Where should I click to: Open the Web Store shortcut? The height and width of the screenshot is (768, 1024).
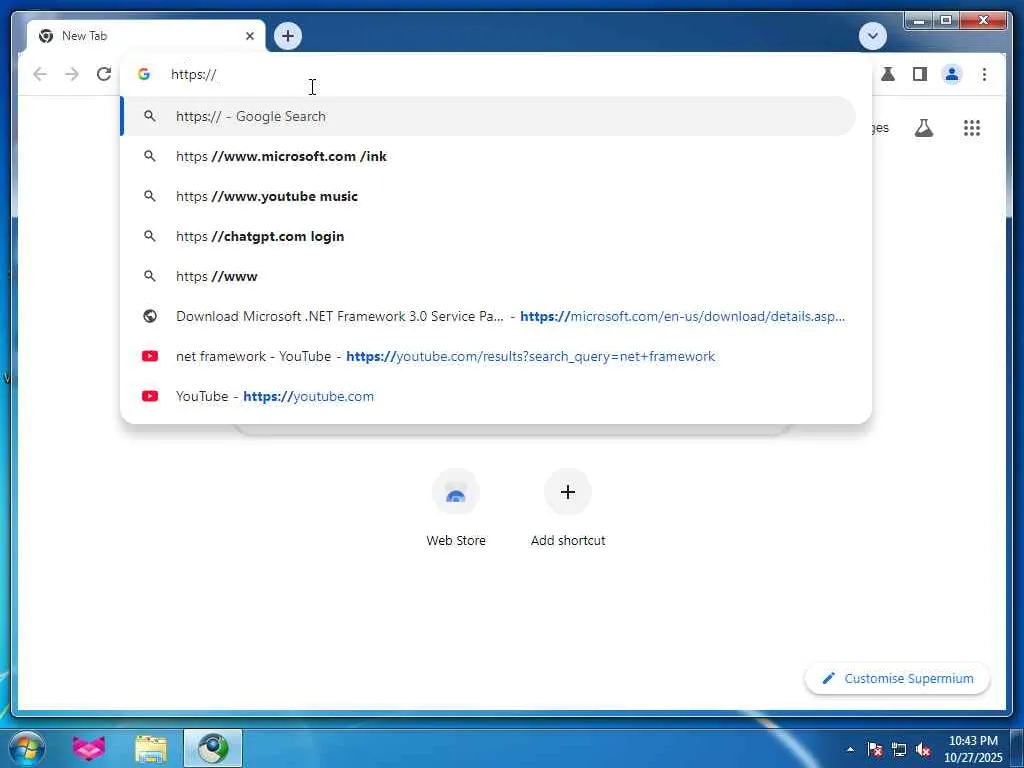pyautogui.click(x=456, y=509)
